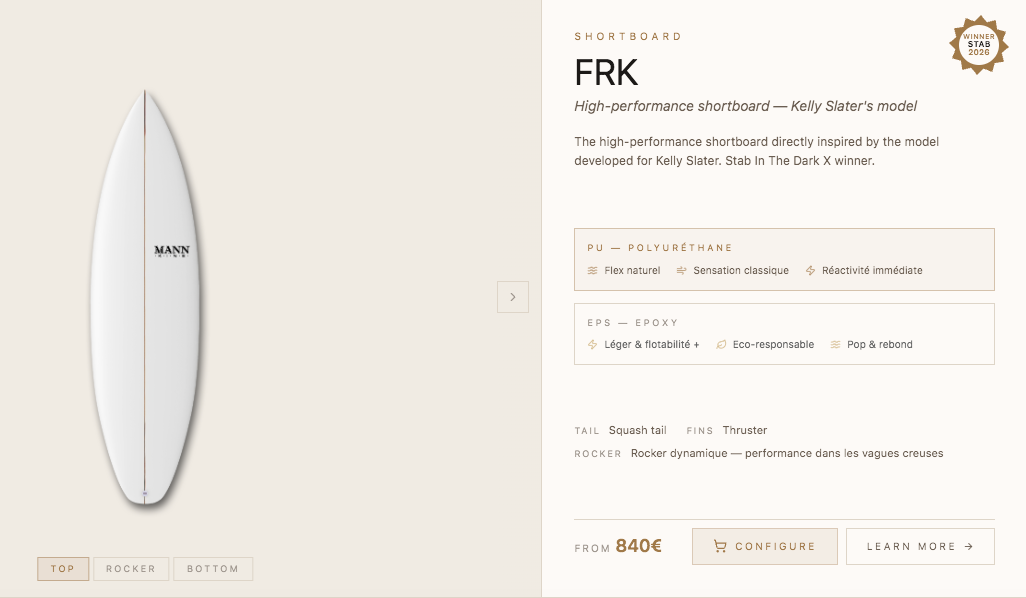Click the Réactivité immédiate lightning icon
Viewport: 1026px width, 598px height.
tap(811, 271)
